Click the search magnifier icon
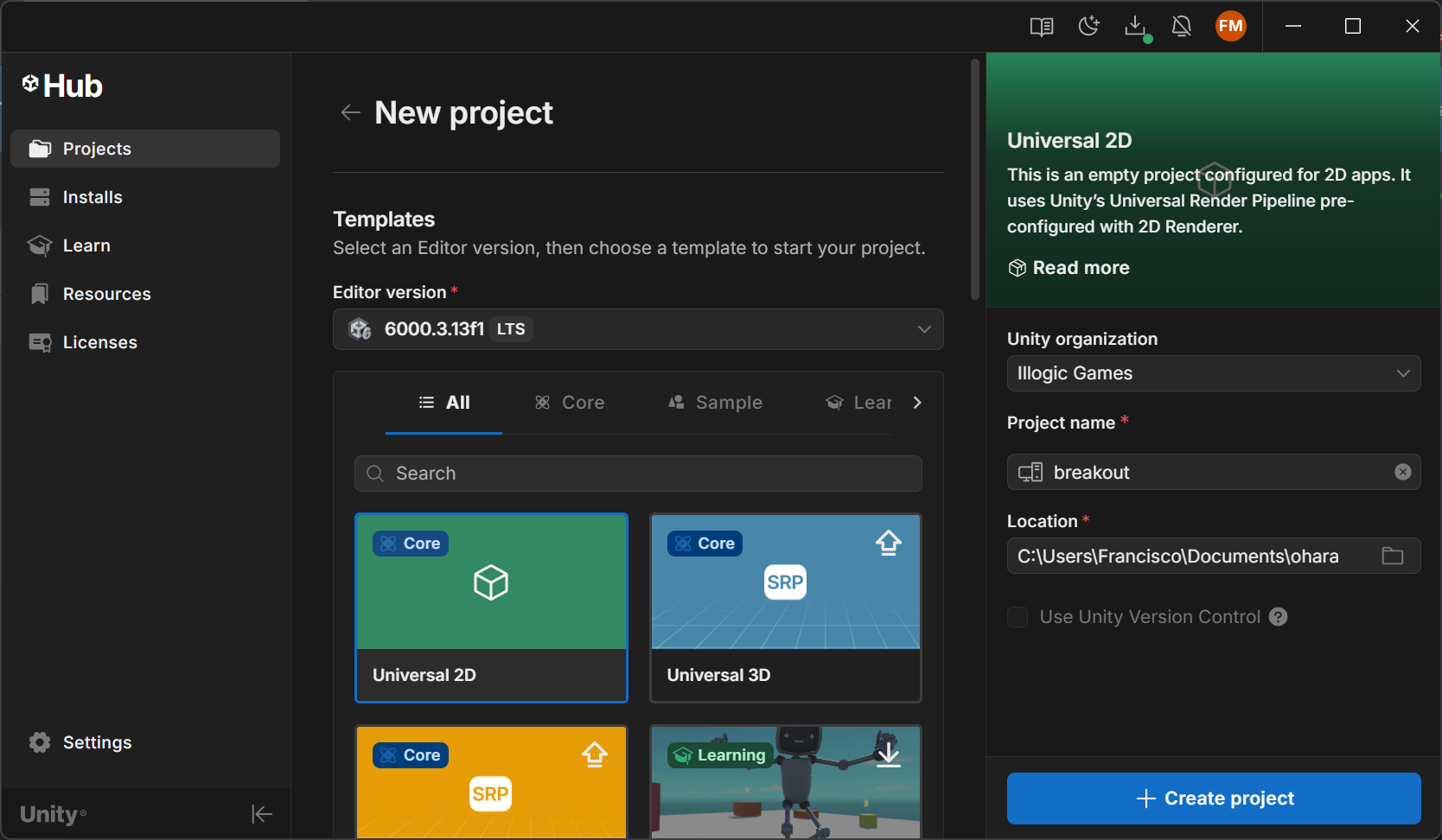Screen dimensions: 1442x840 375,474
